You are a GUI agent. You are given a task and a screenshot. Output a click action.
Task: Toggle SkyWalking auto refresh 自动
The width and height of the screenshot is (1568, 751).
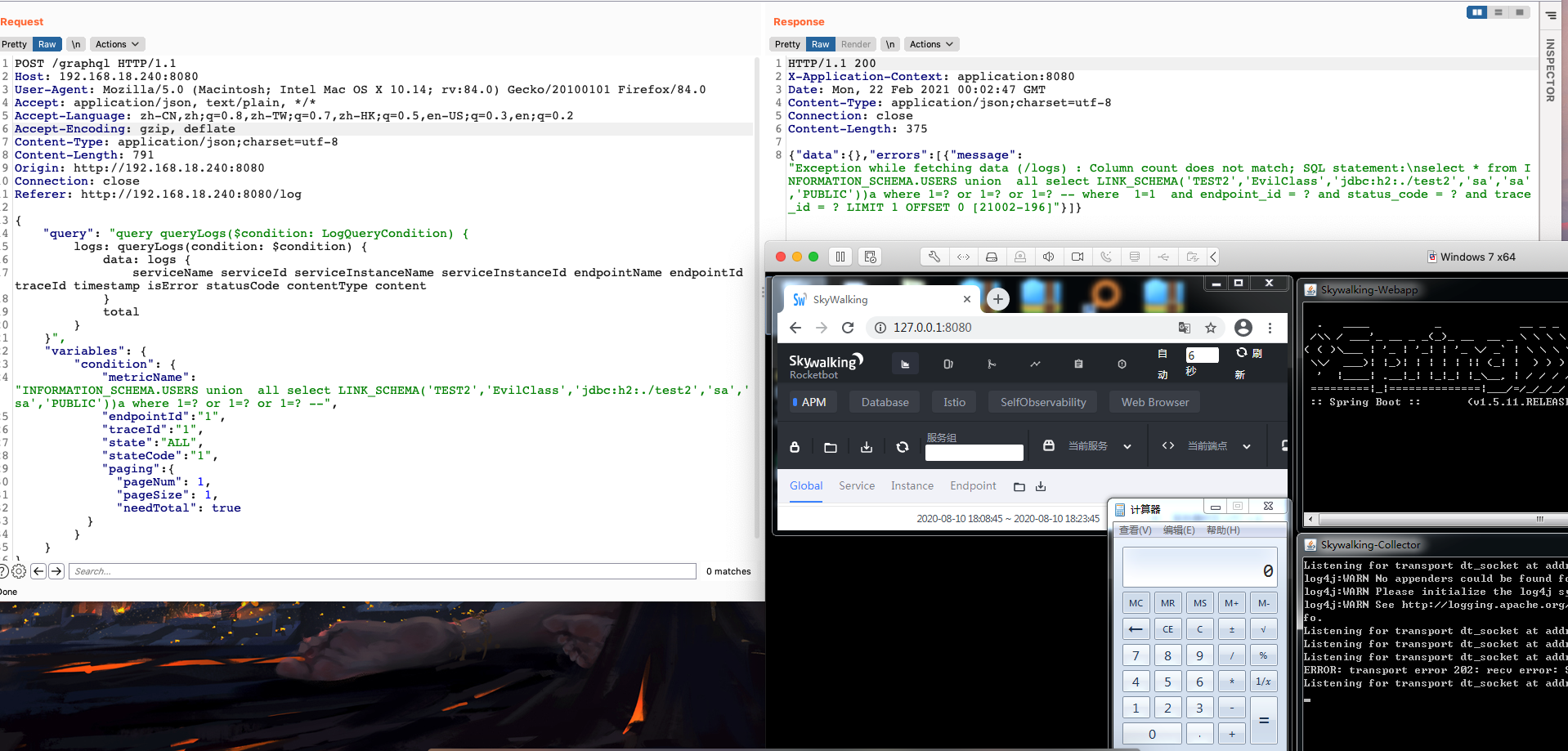coord(1163,364)
